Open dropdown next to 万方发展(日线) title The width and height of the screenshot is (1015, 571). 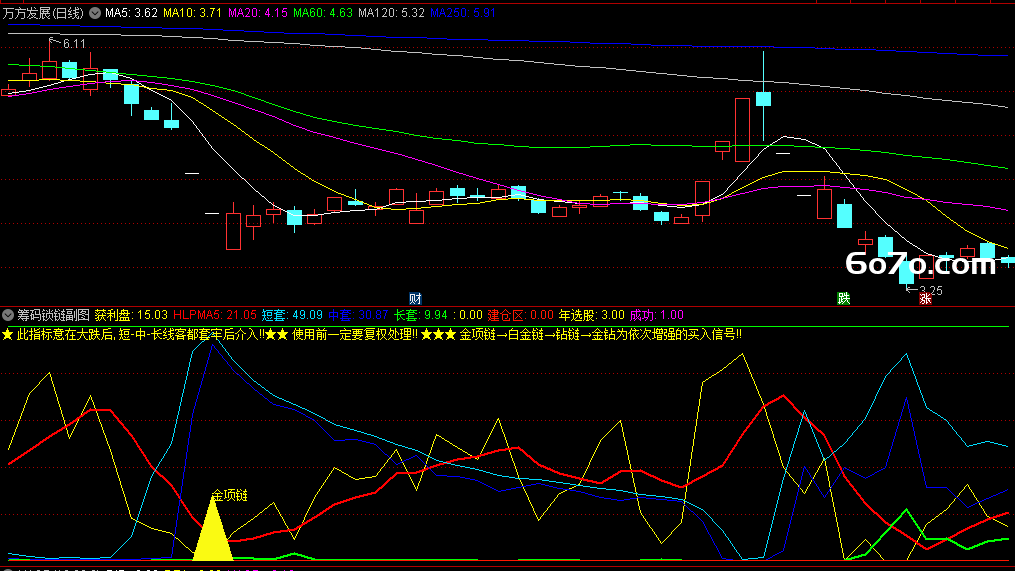(95, 13)
